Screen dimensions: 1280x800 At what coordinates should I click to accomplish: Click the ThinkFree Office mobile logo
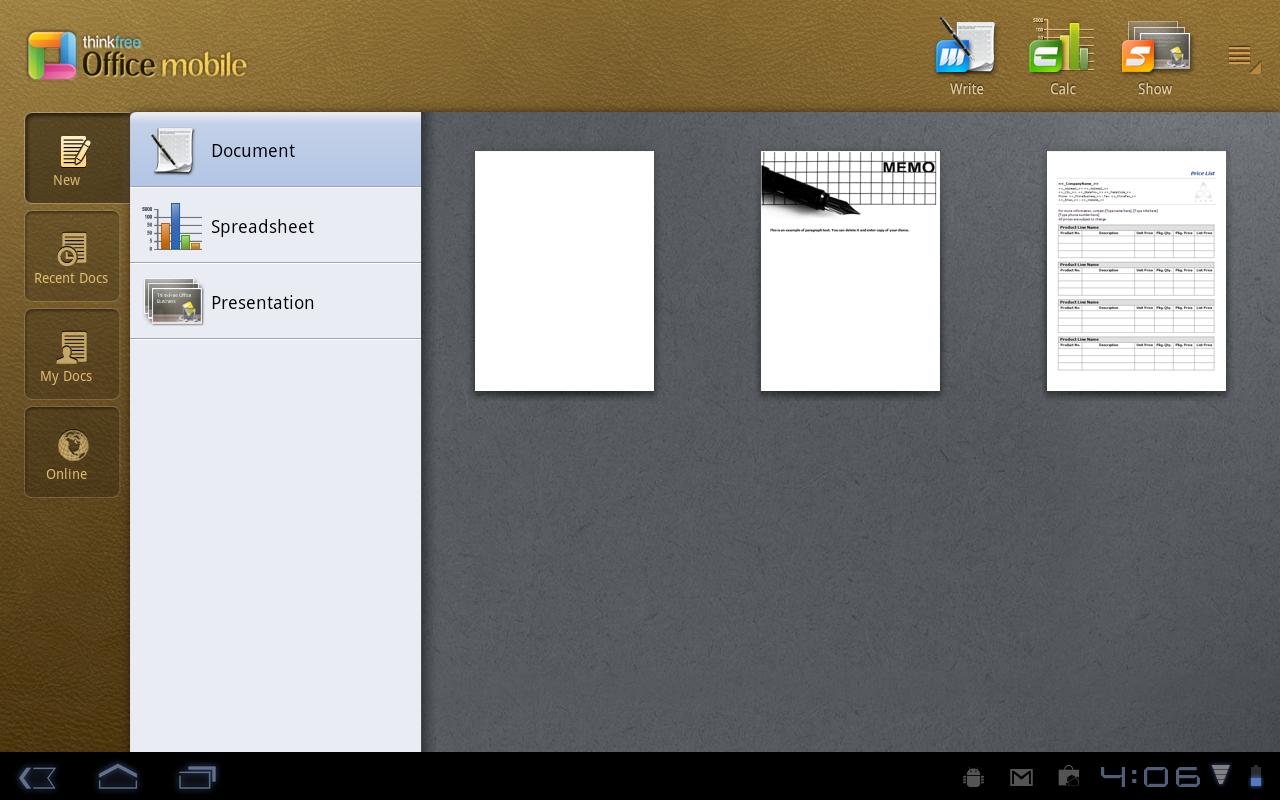click(x=137, y=56)
